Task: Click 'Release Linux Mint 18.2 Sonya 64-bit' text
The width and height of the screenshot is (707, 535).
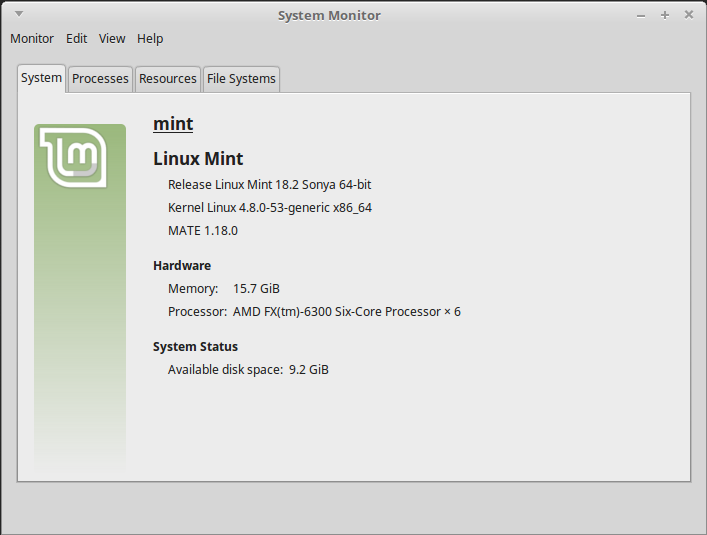Action: pos(269,185)
